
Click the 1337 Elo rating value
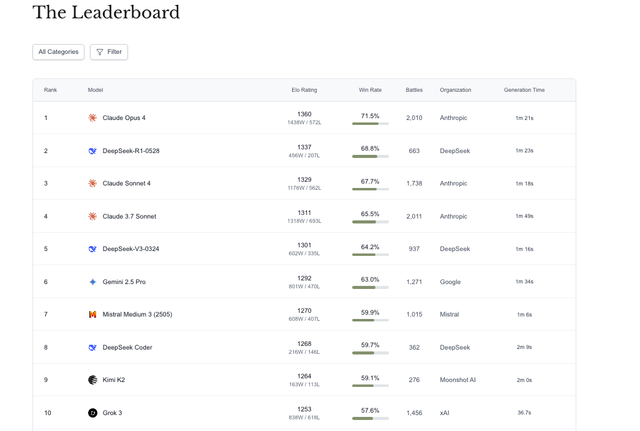(304, 147)
